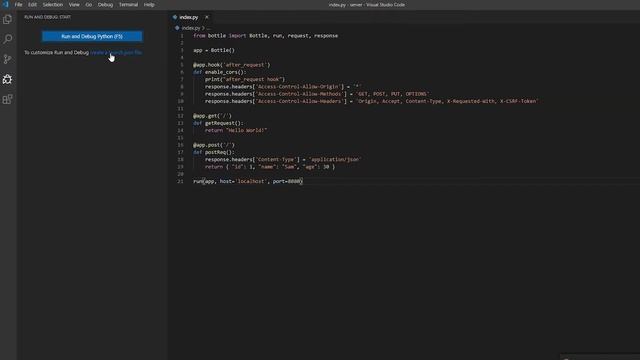The width and height of the screenshot is (640, 360).
Task: Open the Terminal menu
Action: tap(128, 4)
